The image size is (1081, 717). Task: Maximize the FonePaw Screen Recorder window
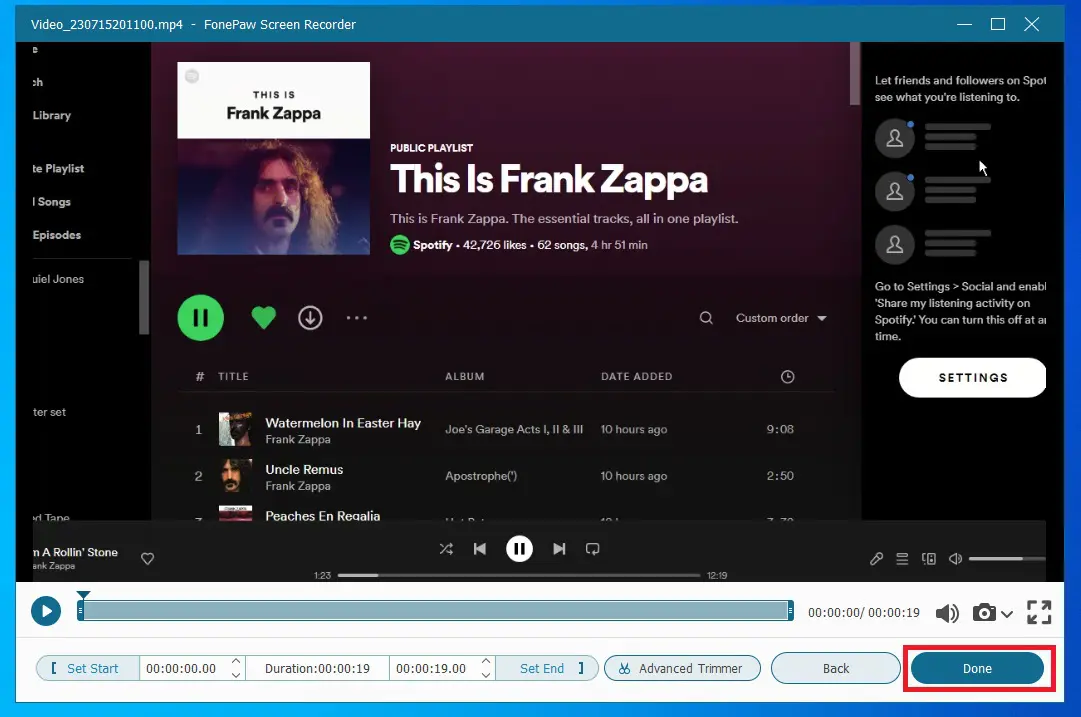pos(998,24)
